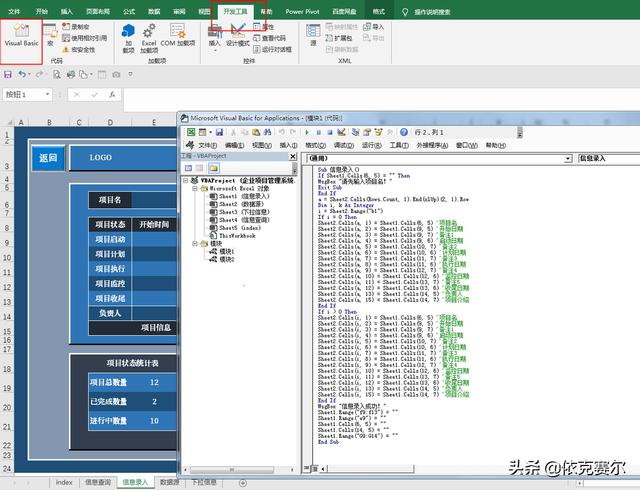The width and height of the screenshot is (640, 490).
Task: Save workbook from the Quick Access Toolbar
Action: tap(8, 74)
